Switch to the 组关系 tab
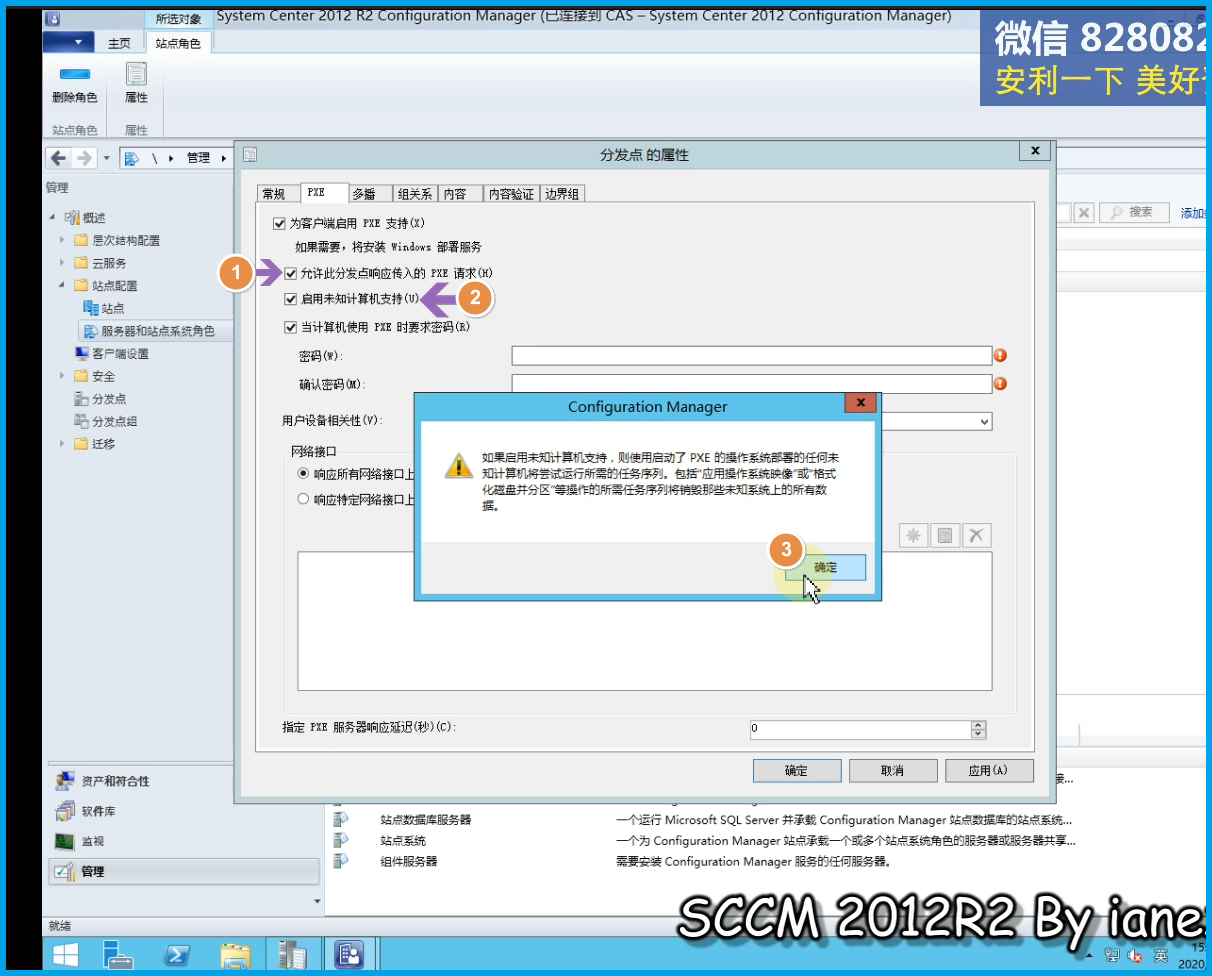1212x976 pixels. (x=414, y=194)
